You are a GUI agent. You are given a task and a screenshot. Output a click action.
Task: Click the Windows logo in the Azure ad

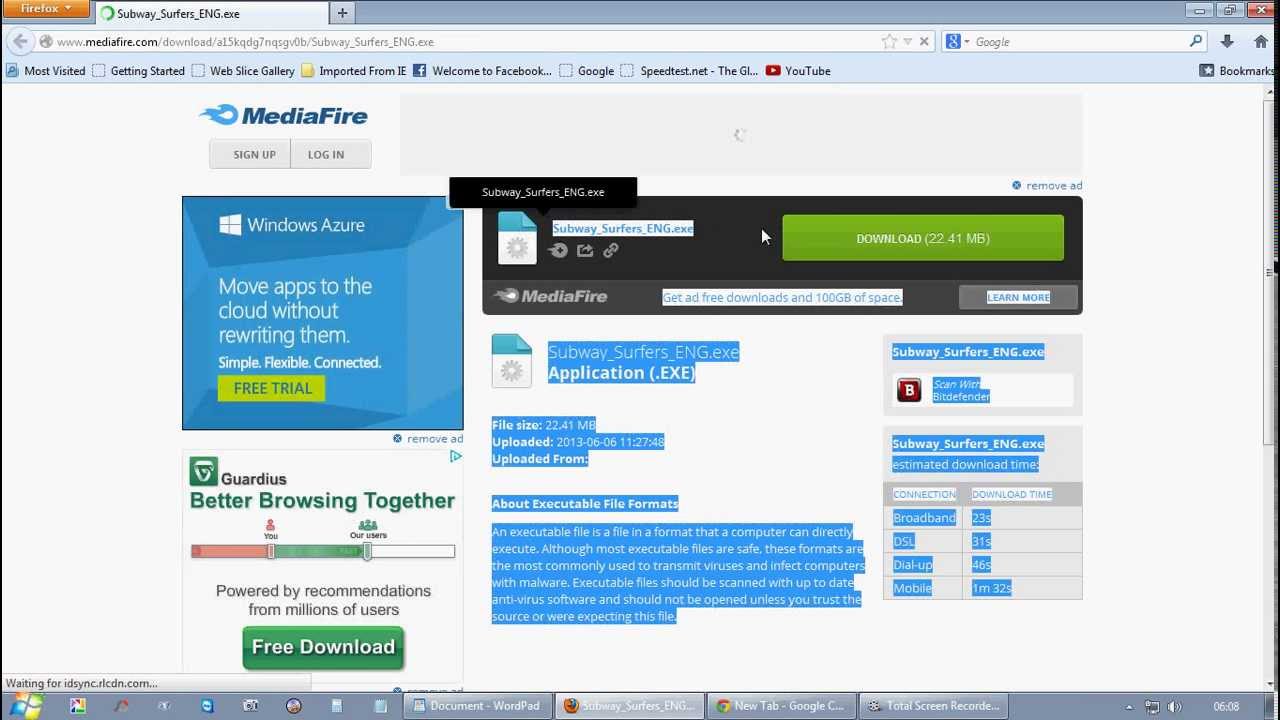coord(230,225)
